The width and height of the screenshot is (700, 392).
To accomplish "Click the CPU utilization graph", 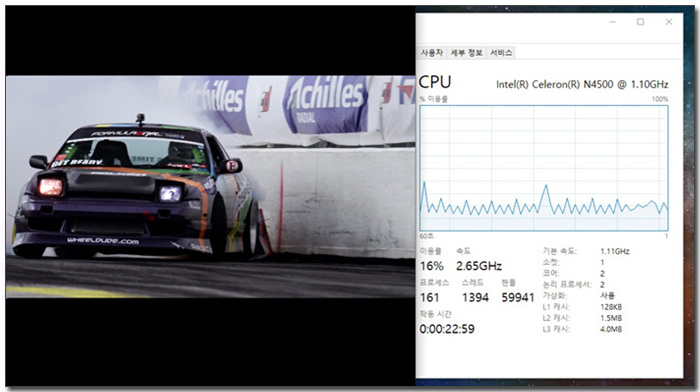I will (544, 168).
